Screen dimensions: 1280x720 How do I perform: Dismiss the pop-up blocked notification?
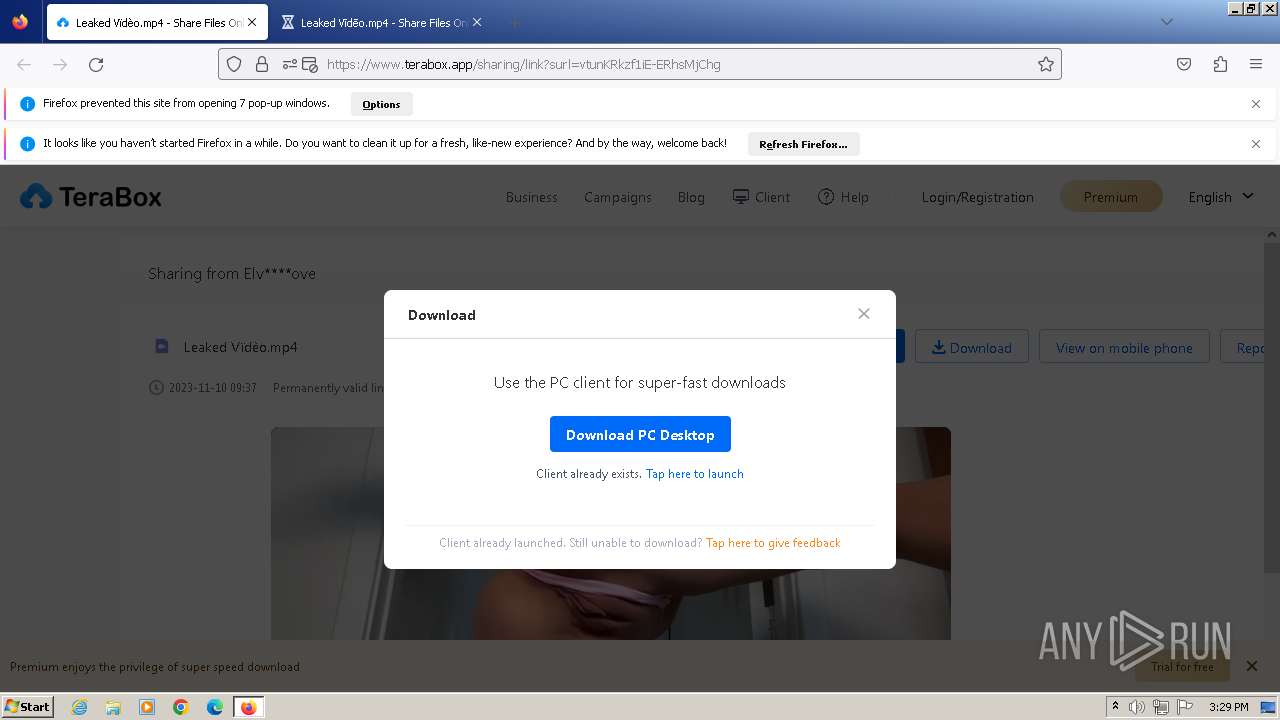[x=1256, y=104]
